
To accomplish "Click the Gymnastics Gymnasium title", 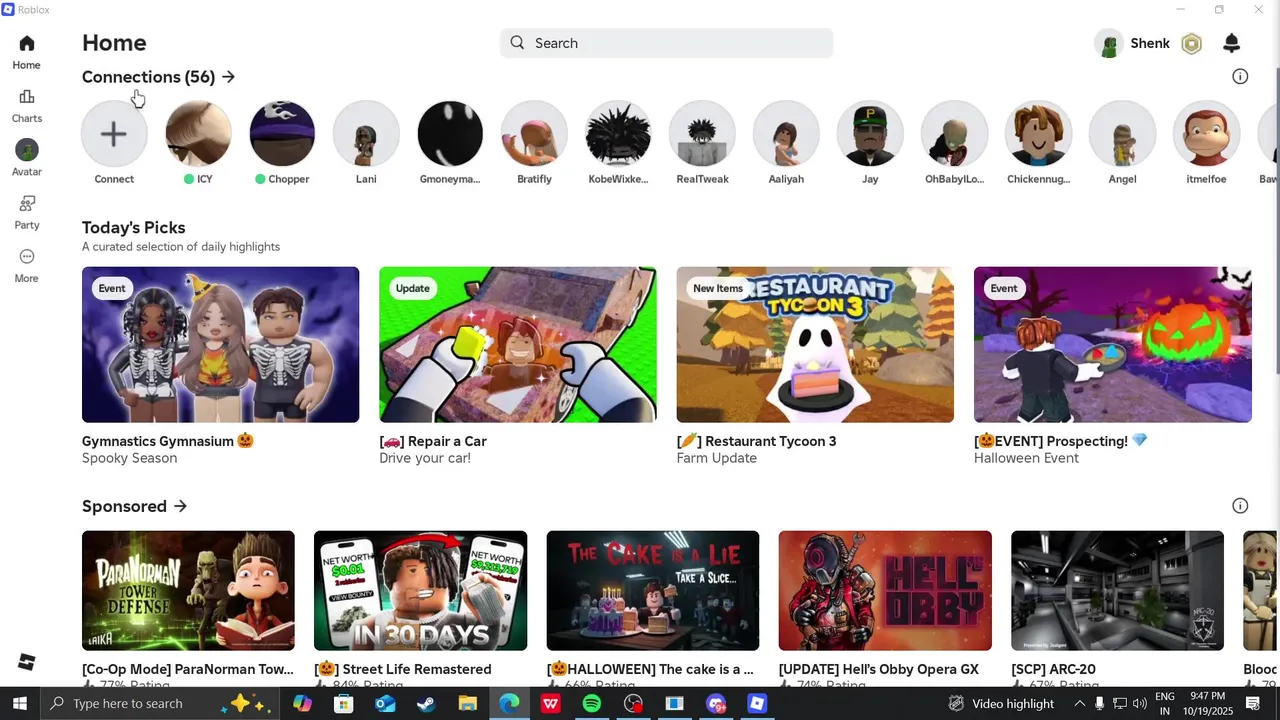I will [168, 441].
